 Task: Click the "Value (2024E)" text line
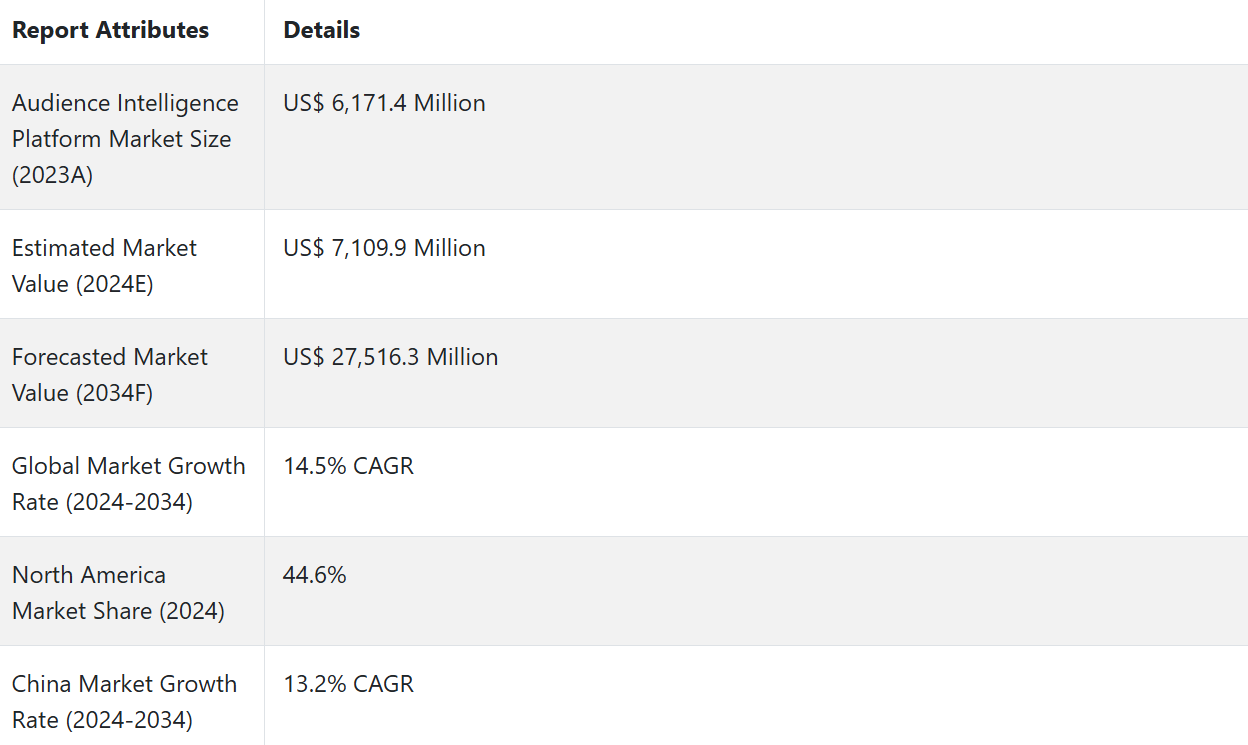click(x=82, y=284)
